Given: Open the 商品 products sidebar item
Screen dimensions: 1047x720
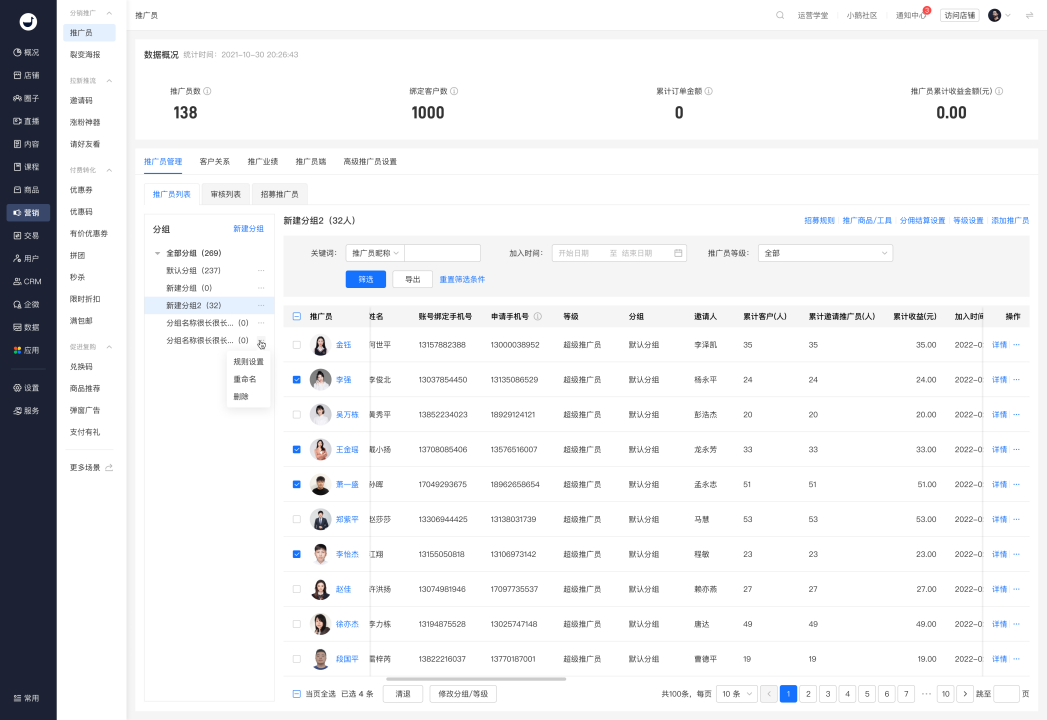Looking at the screenshot, I should point(27,190).
